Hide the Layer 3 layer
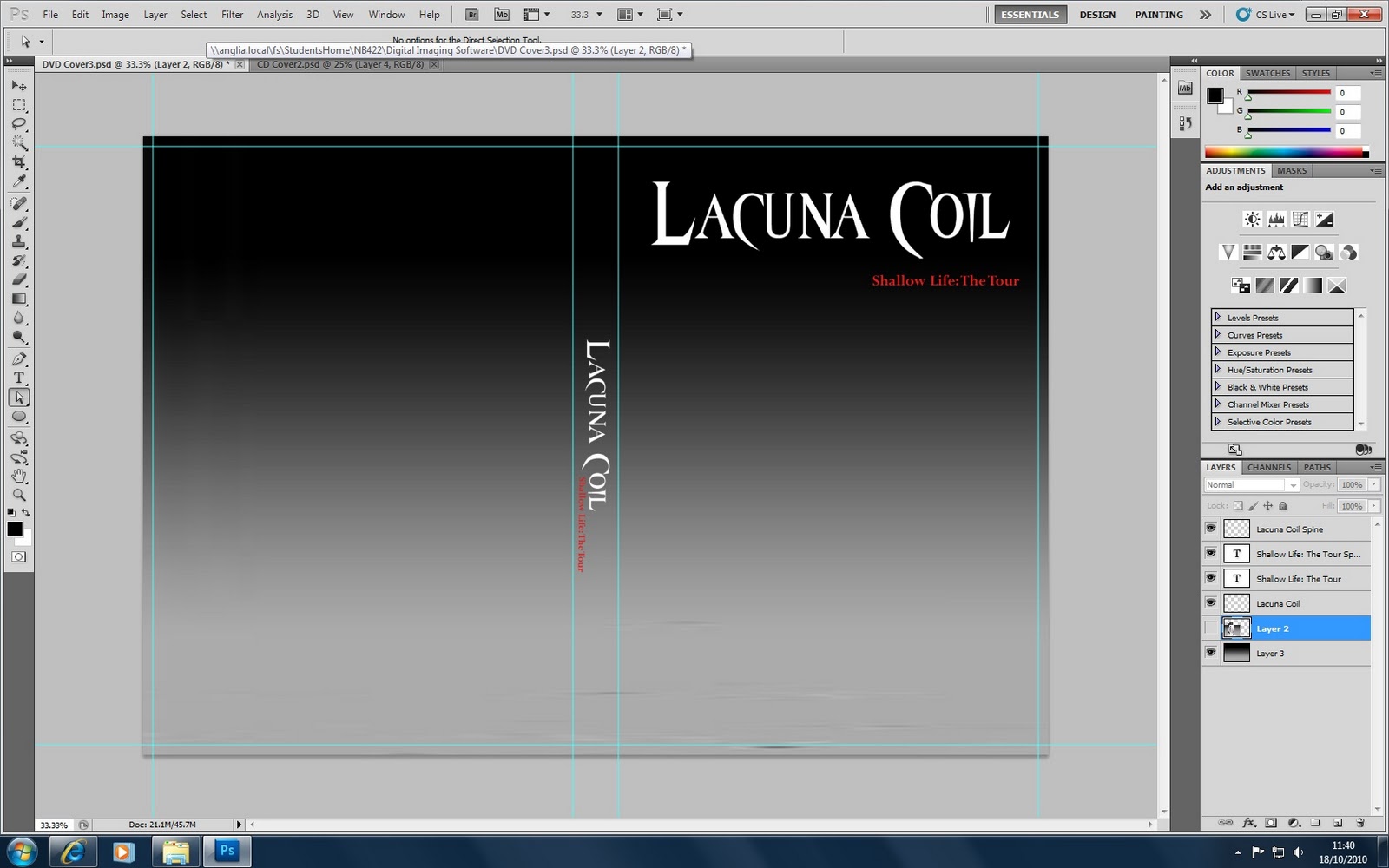 pos(1211,653)
